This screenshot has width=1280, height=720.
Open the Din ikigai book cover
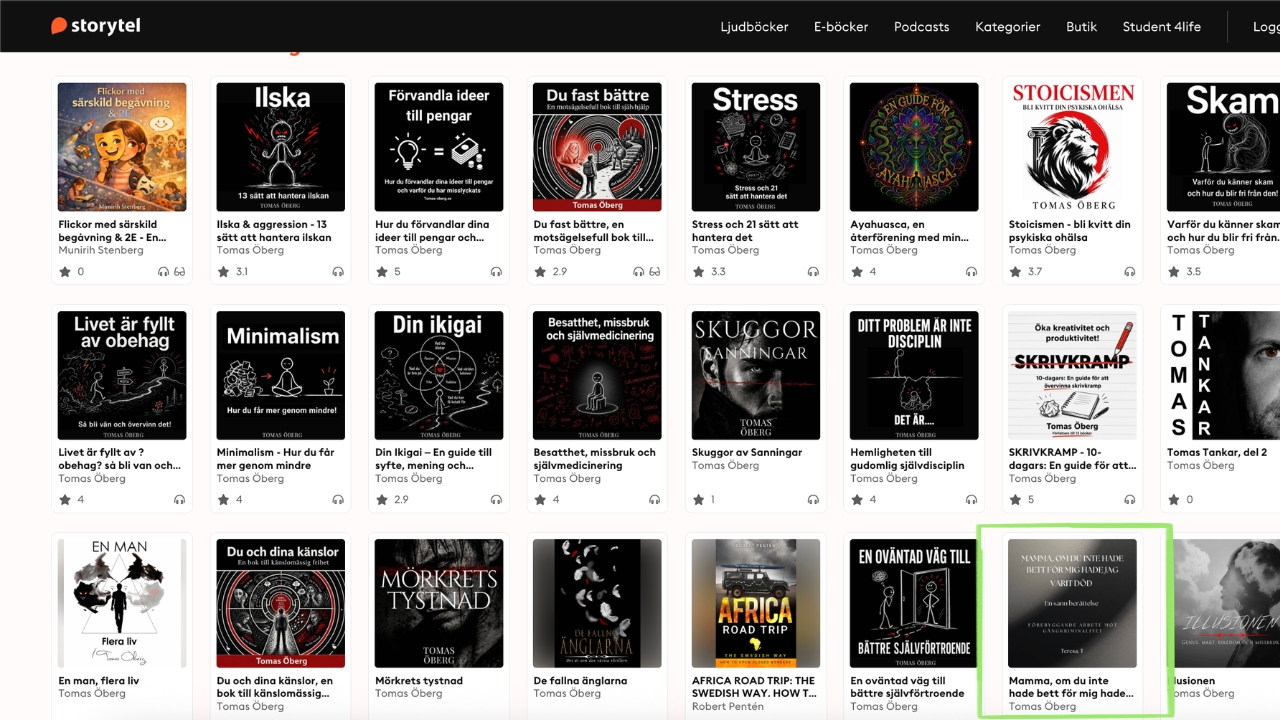pyautogui.click(x=439, y=375)
